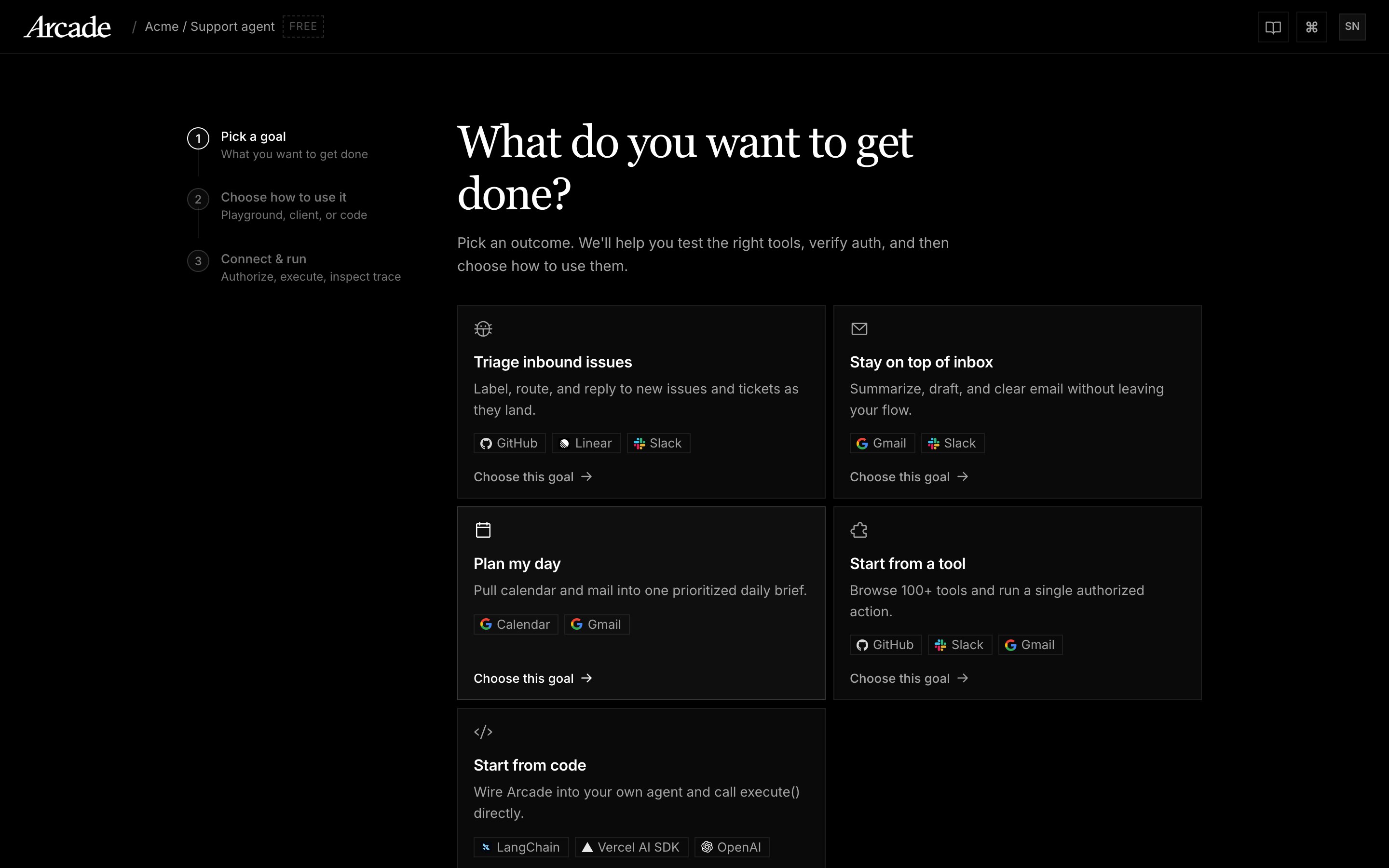Choose this goal for Triage inbound issues
Image resolution: width=1389 pixels, height=868 pixels.
532,477
